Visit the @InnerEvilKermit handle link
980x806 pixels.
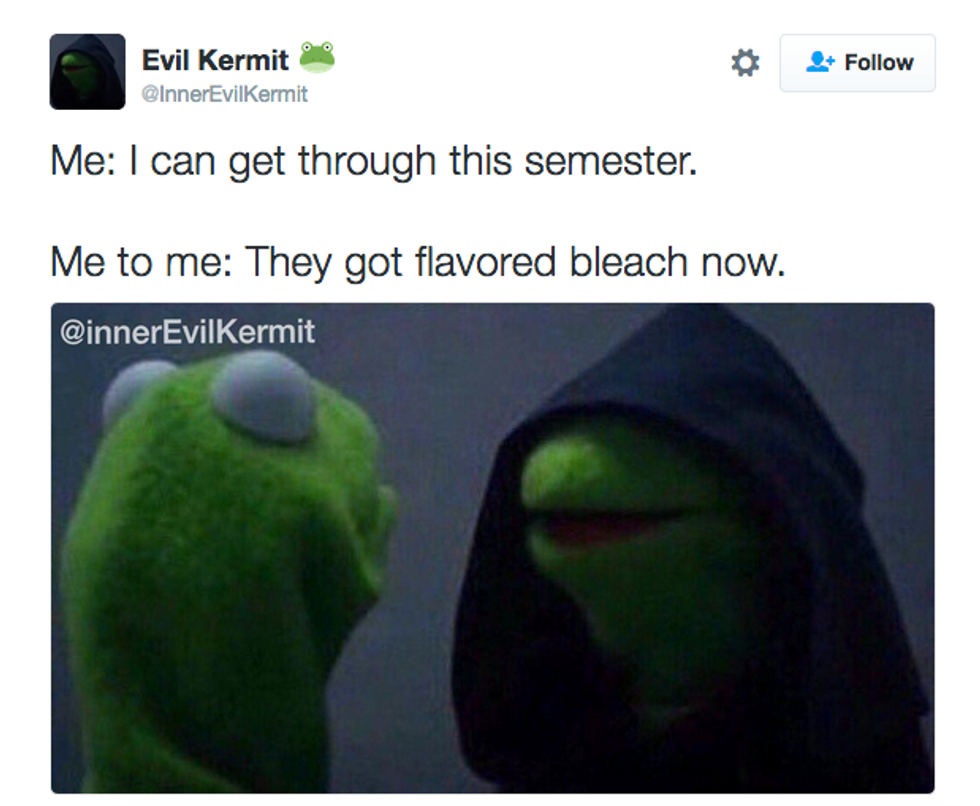224,94
